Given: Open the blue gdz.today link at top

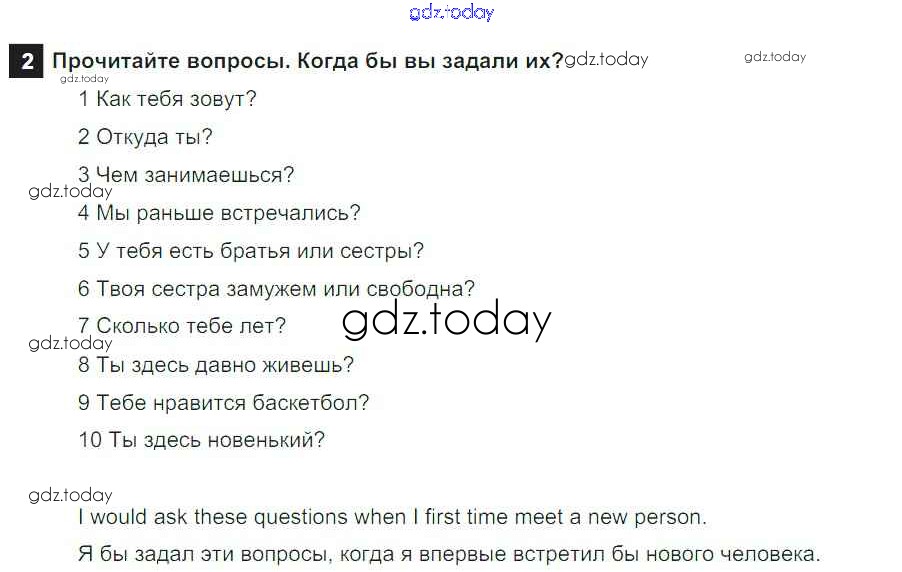Looking at the screenshot, I should pos(451,13).
